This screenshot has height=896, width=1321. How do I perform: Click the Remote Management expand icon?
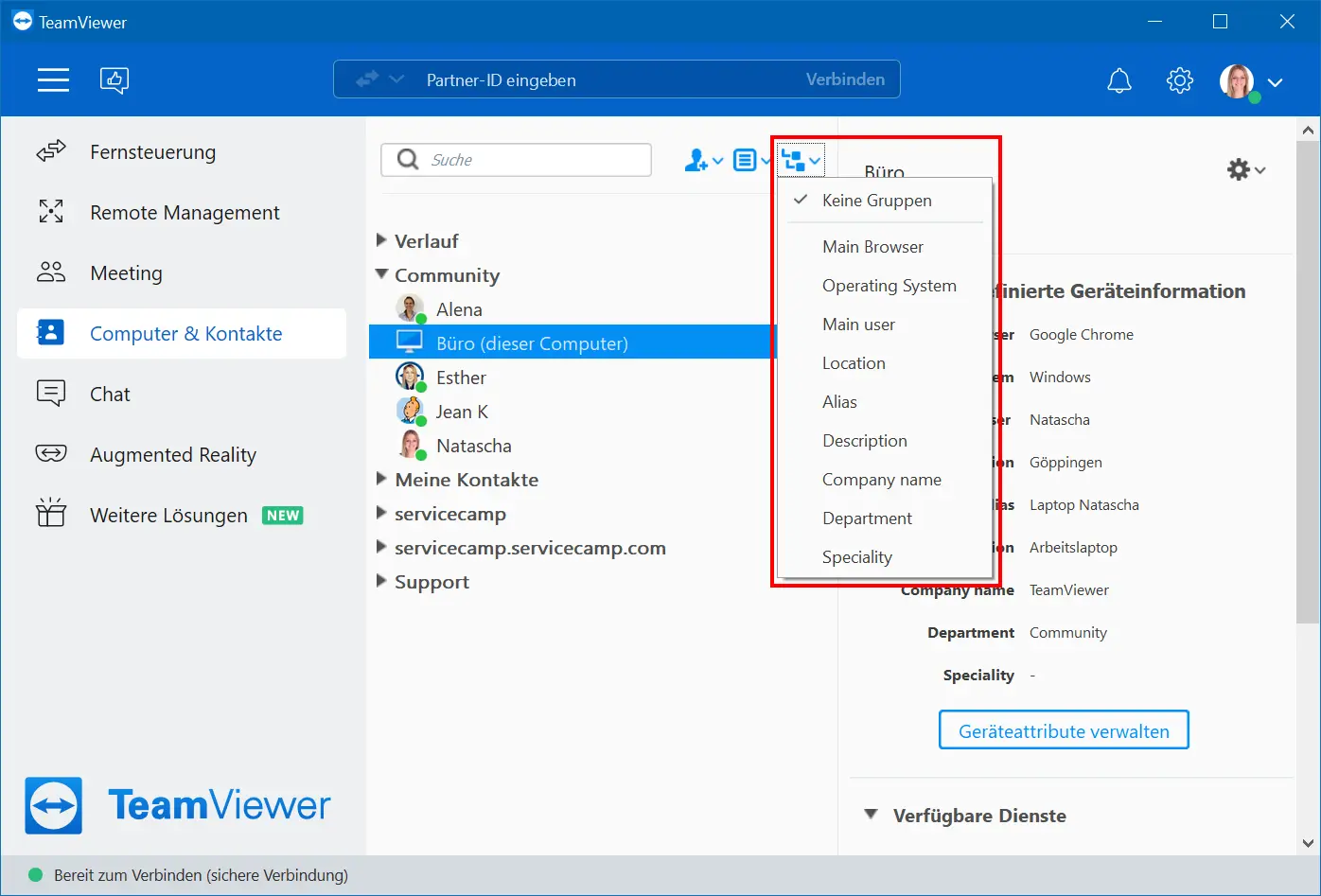click(51, 212)
